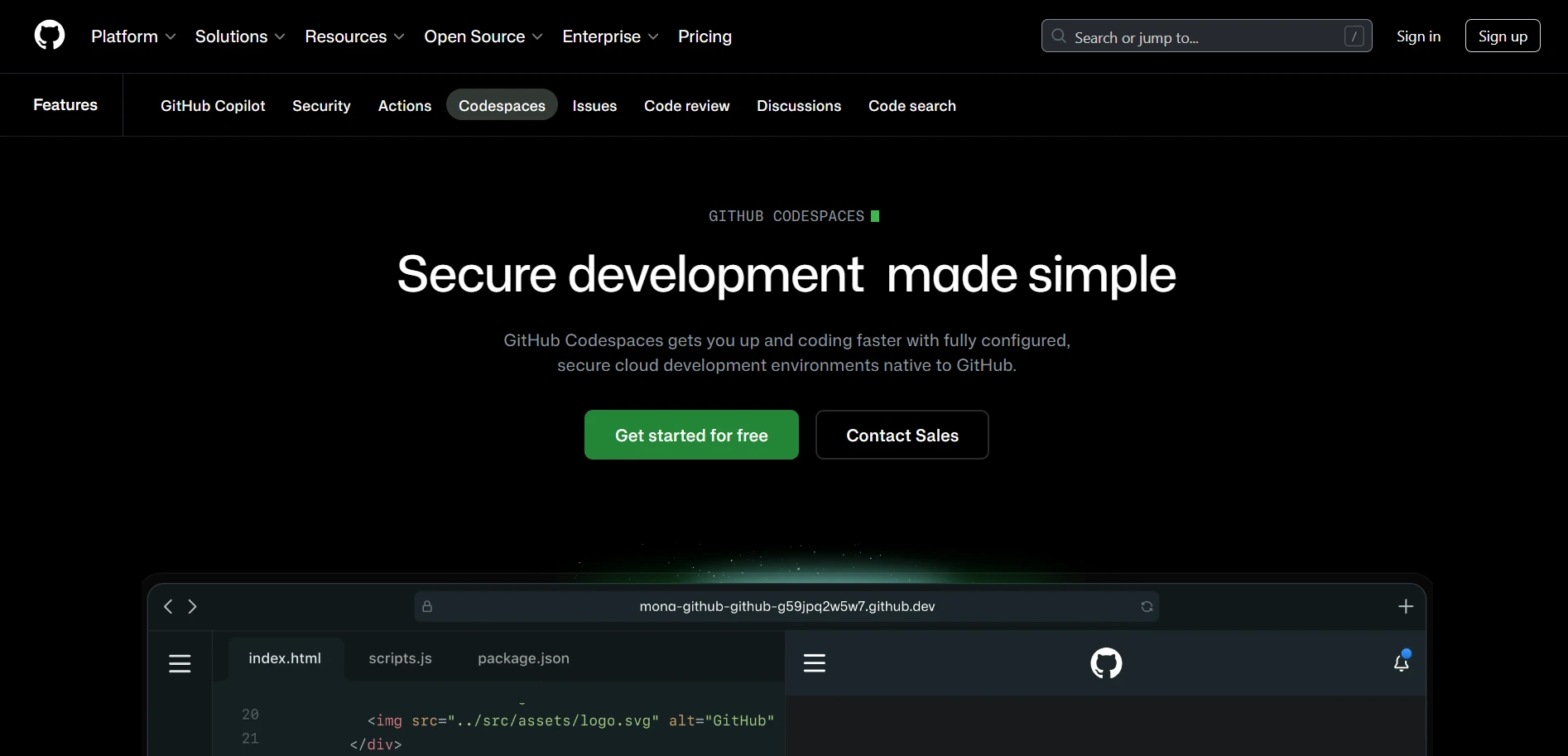Click the lock icon in the address bar
The width and height of the screenshot is (1568, 756).
pyautogui.click(x=427, y=606)
